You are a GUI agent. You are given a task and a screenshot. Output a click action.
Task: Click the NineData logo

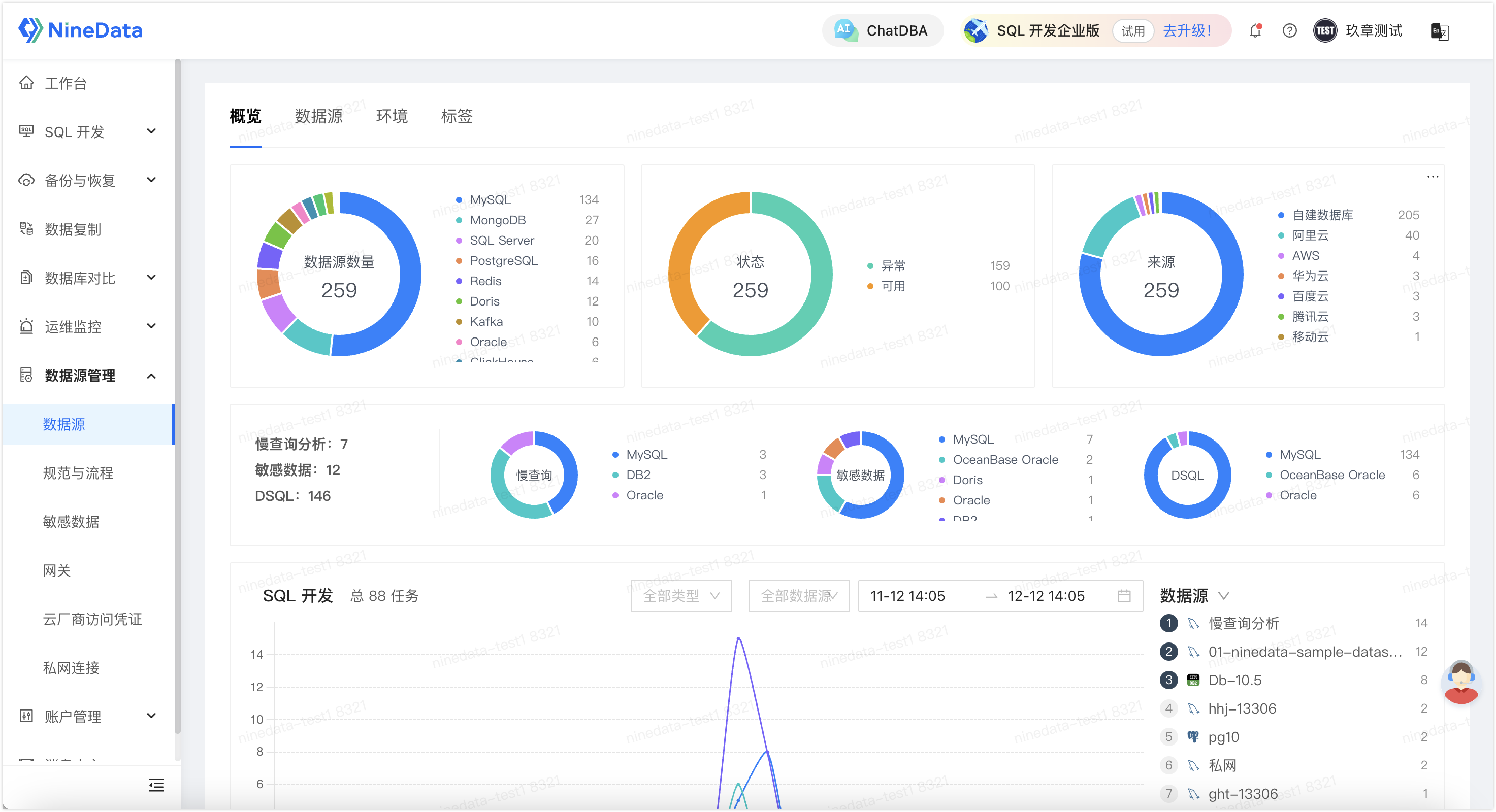coord(80,30)
